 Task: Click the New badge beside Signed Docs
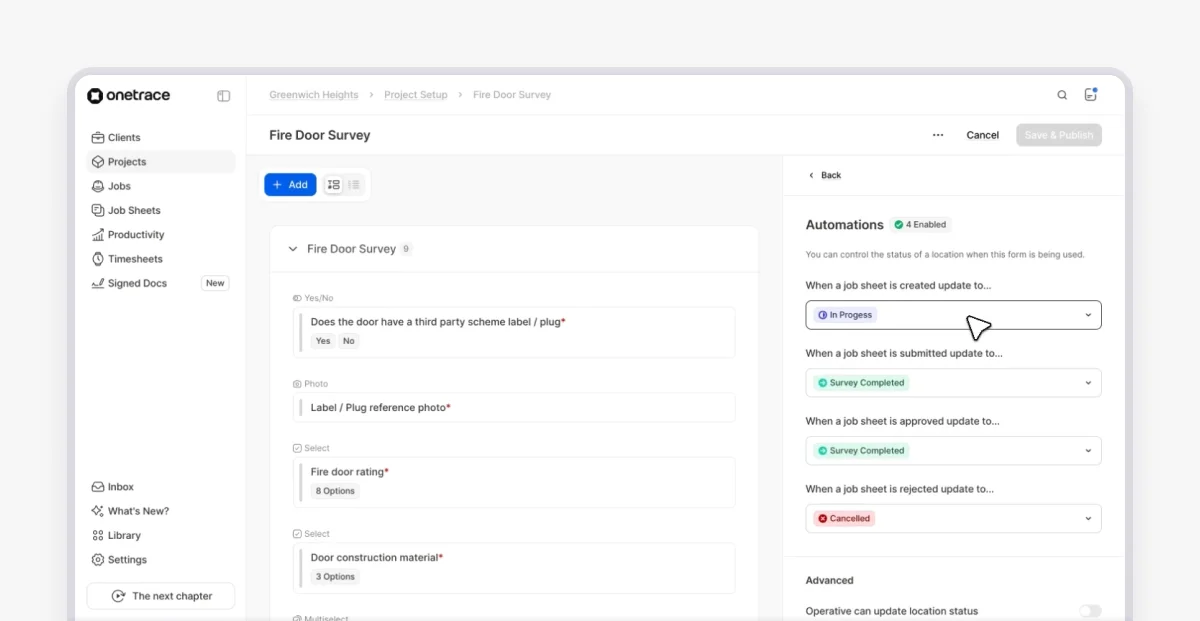[215, 283]
